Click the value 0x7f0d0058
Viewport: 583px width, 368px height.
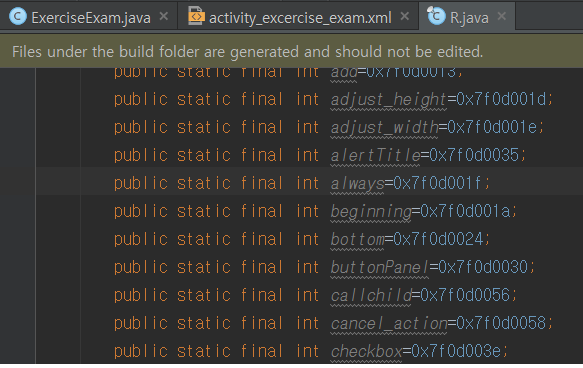tap(501, 323)
